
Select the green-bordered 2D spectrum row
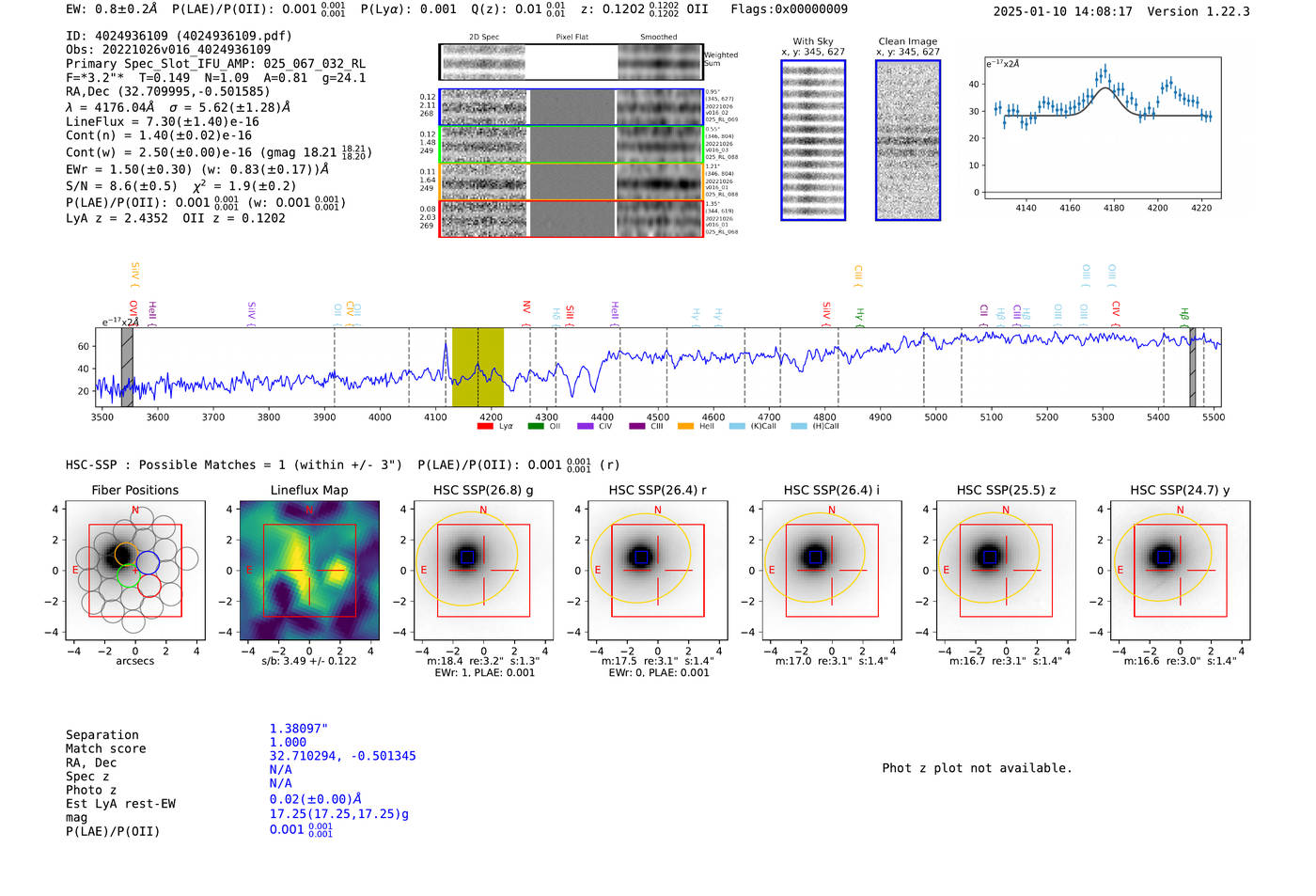click(x=571, y=145)
